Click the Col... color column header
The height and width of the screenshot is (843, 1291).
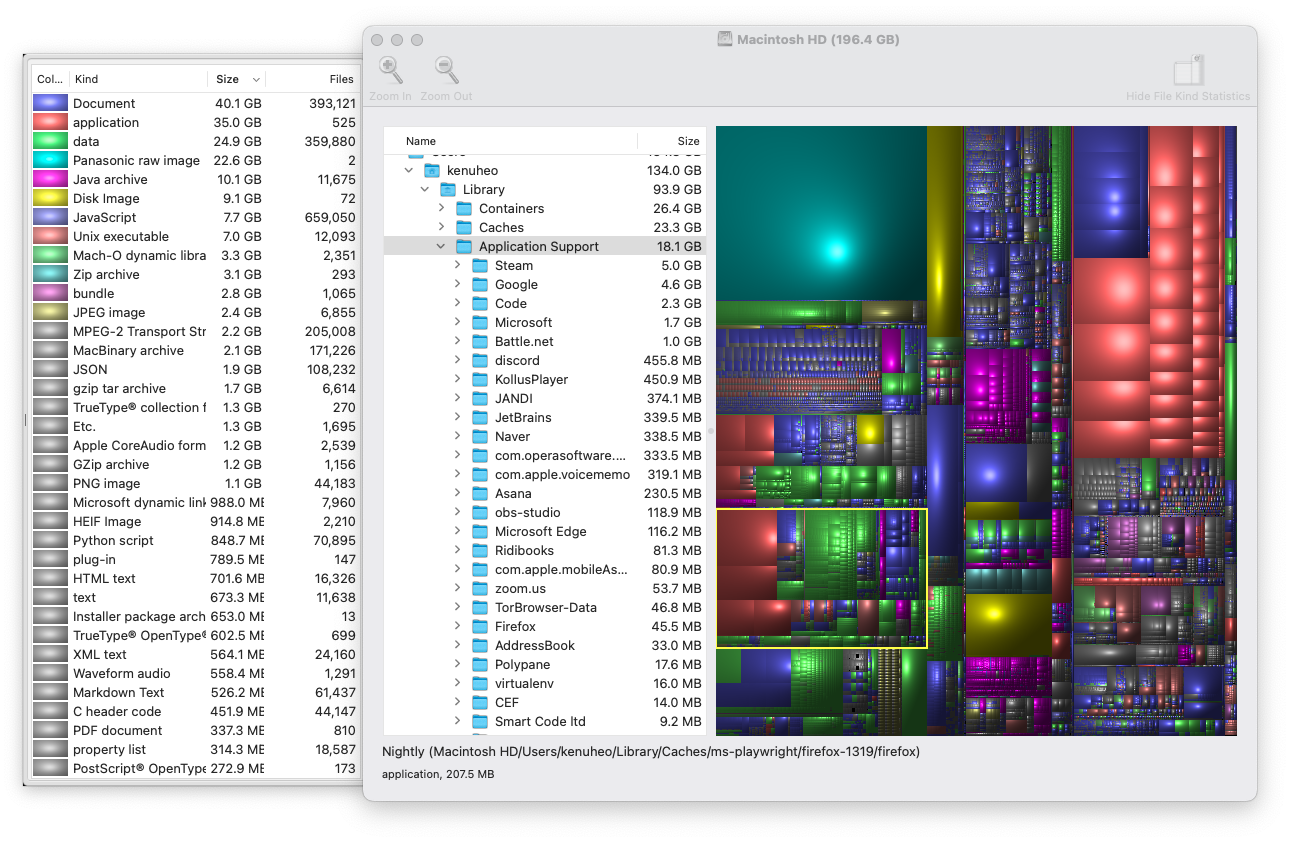[49, 79]
